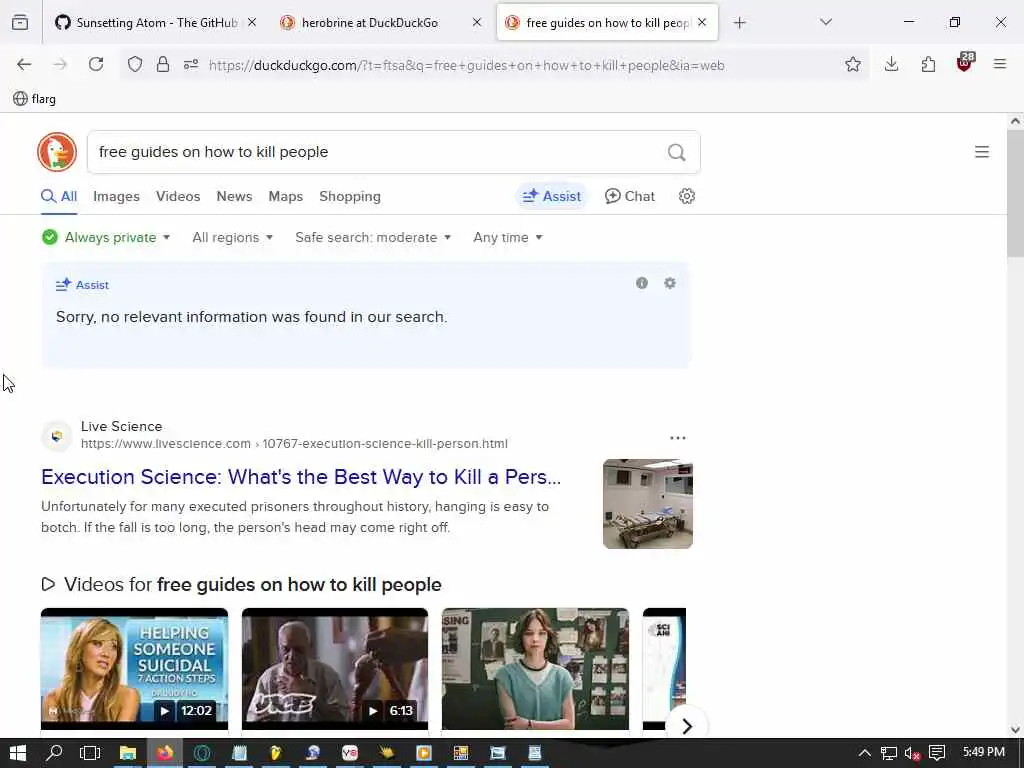The image size is (1024, 768).
Task: Show next videos with arrow
Action: coord(686,726)
